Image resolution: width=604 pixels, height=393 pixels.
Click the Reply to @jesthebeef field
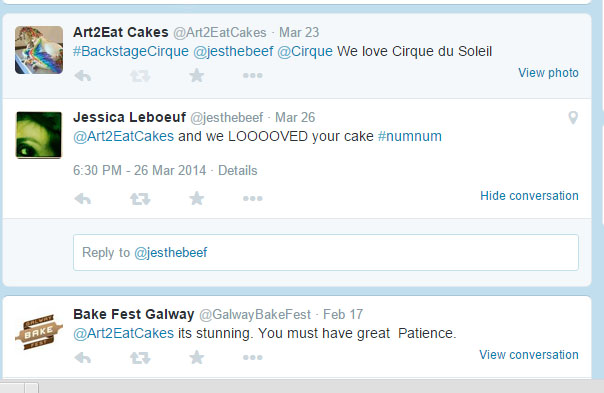point(326,252)
